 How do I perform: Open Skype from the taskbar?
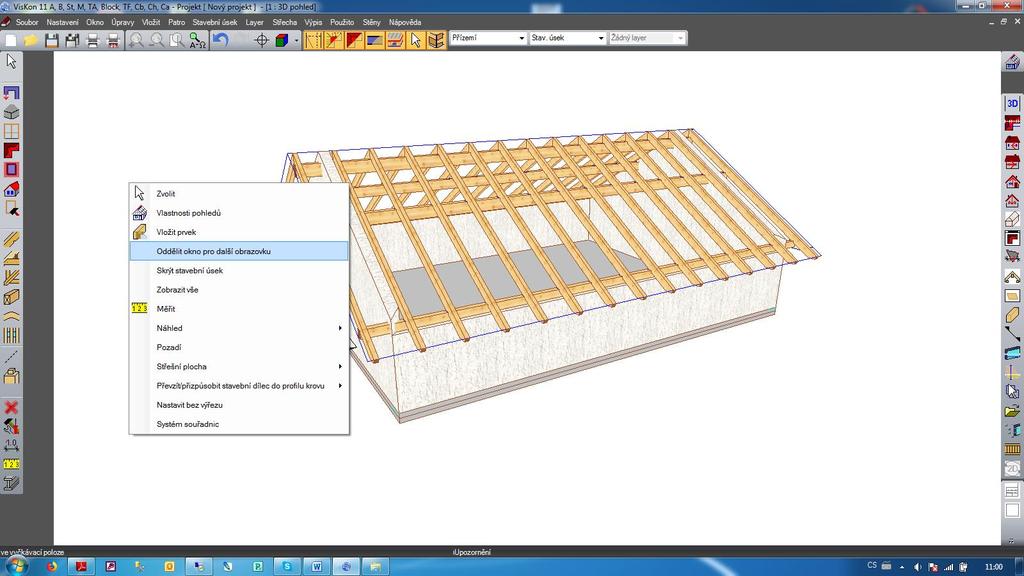287,566
